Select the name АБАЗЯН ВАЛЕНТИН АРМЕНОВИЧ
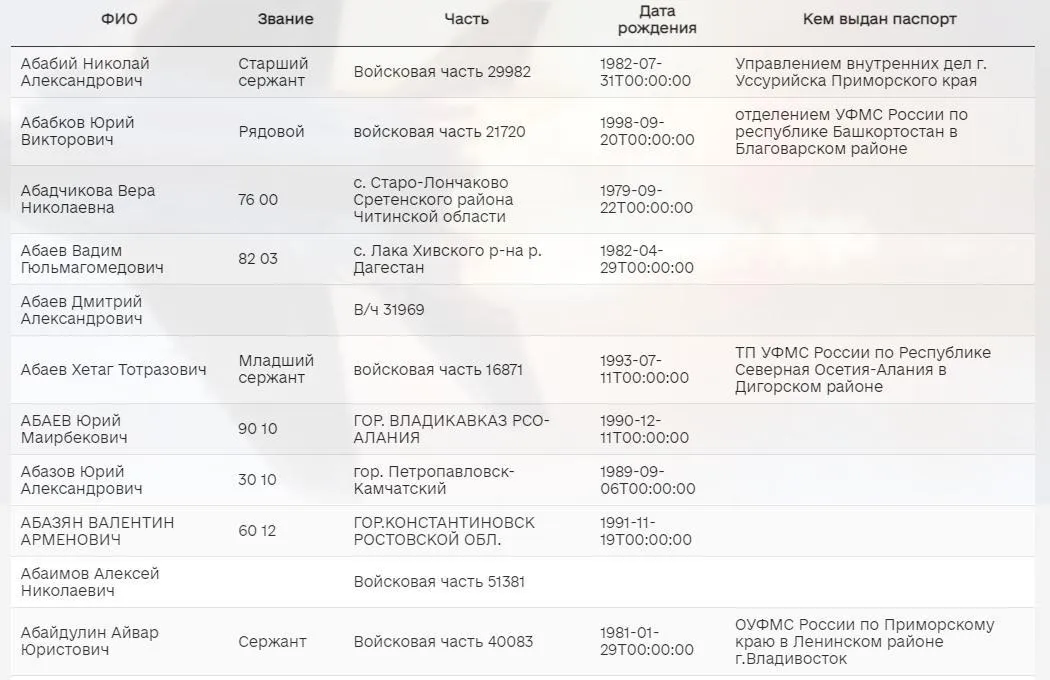Image resolution: width=1050 pixels, height=680 pixels. [97, 531]
